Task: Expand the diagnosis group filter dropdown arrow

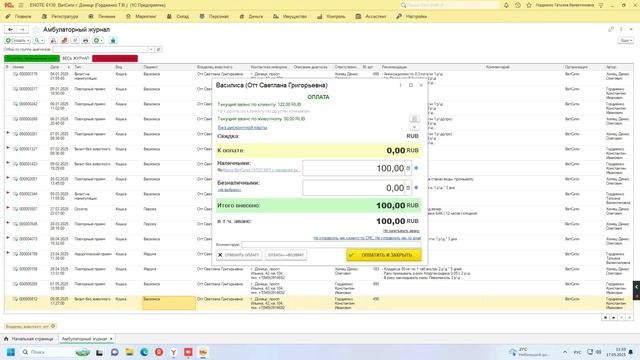Action: pyautogui.click(x=151, y=49)
